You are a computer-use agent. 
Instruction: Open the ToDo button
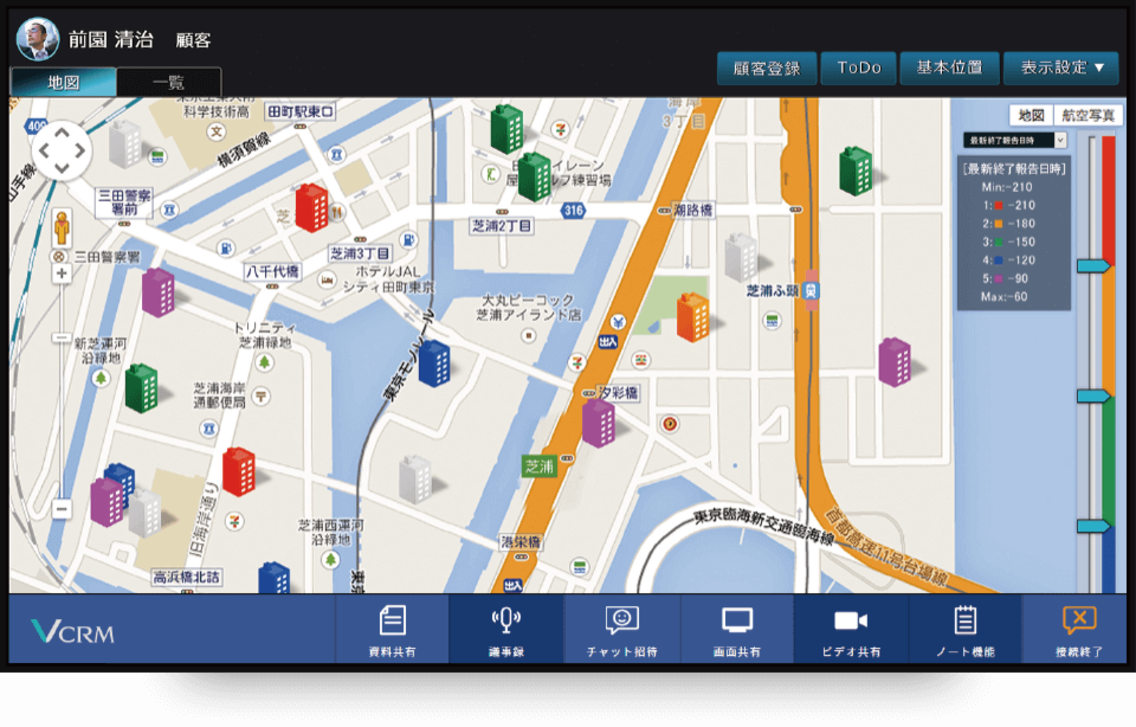coord(858,68)
